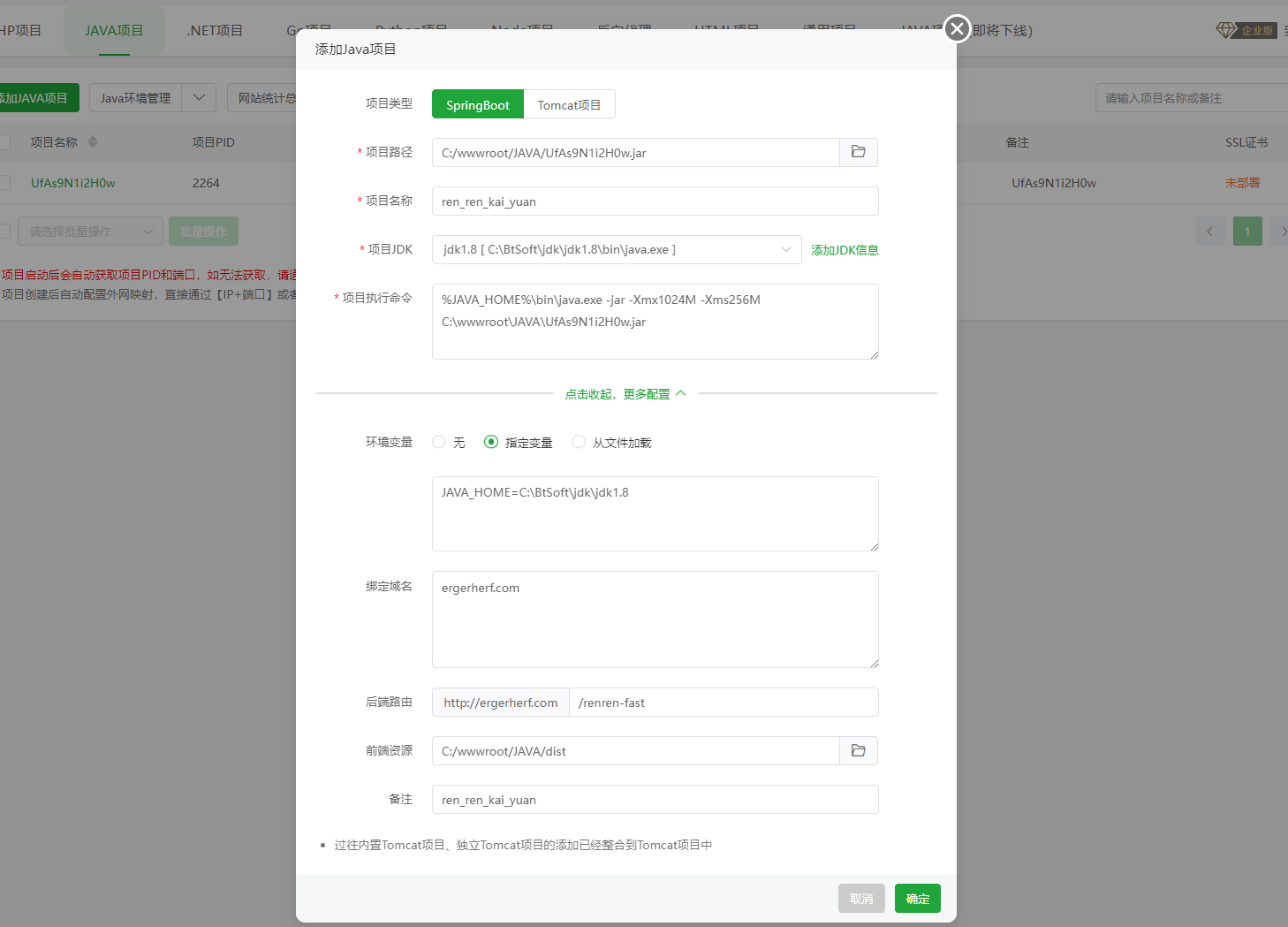Open the project JDK dropdown
The height and width of the screenshot is (927, 1288).
point(616,250)
